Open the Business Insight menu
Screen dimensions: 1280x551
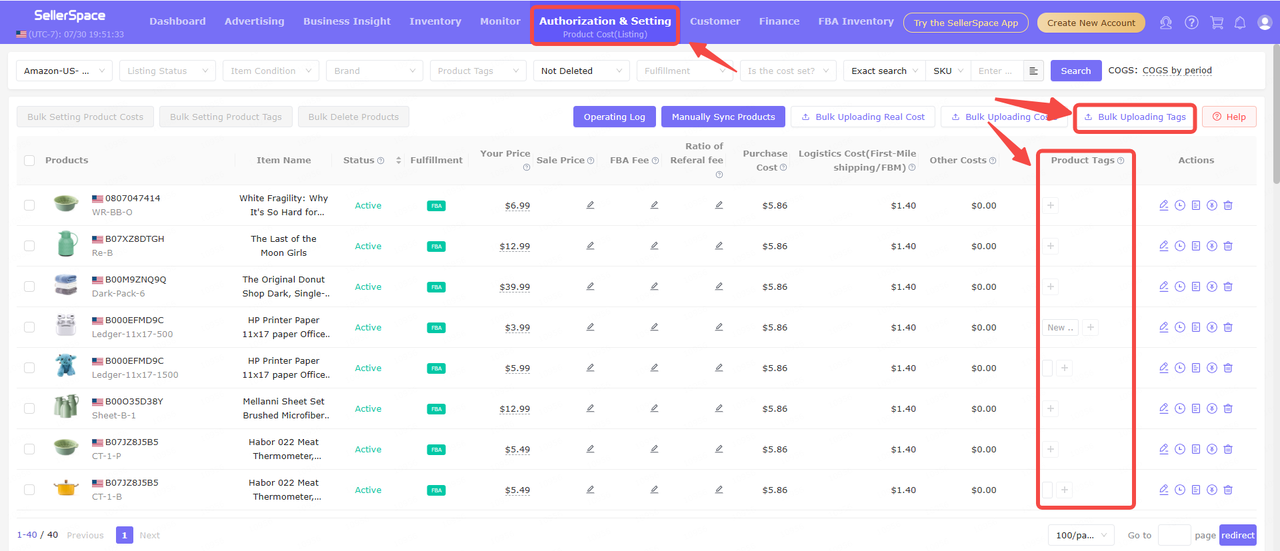coord(347,22)
